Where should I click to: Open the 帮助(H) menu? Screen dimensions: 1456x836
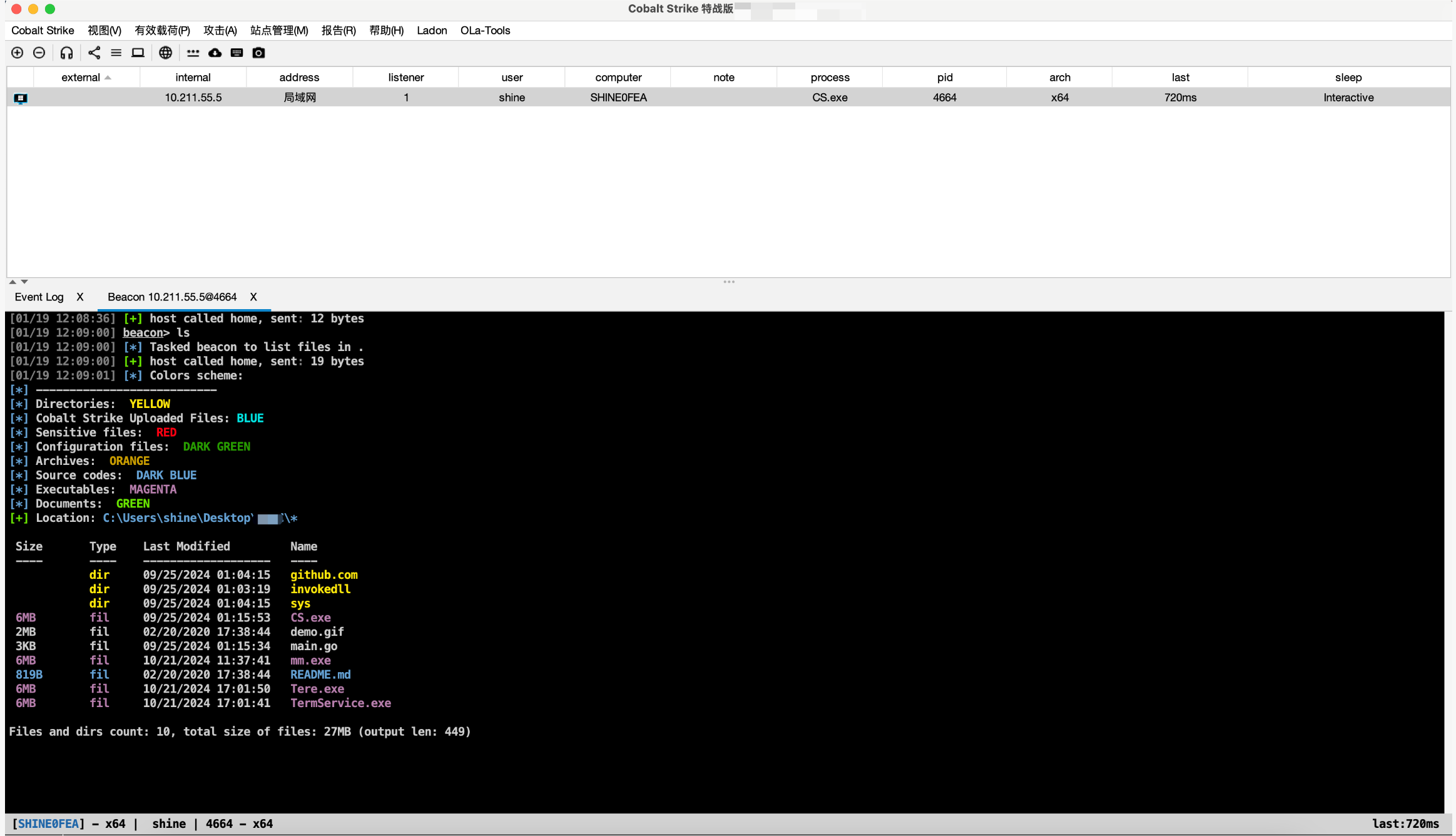pos(386,31)
